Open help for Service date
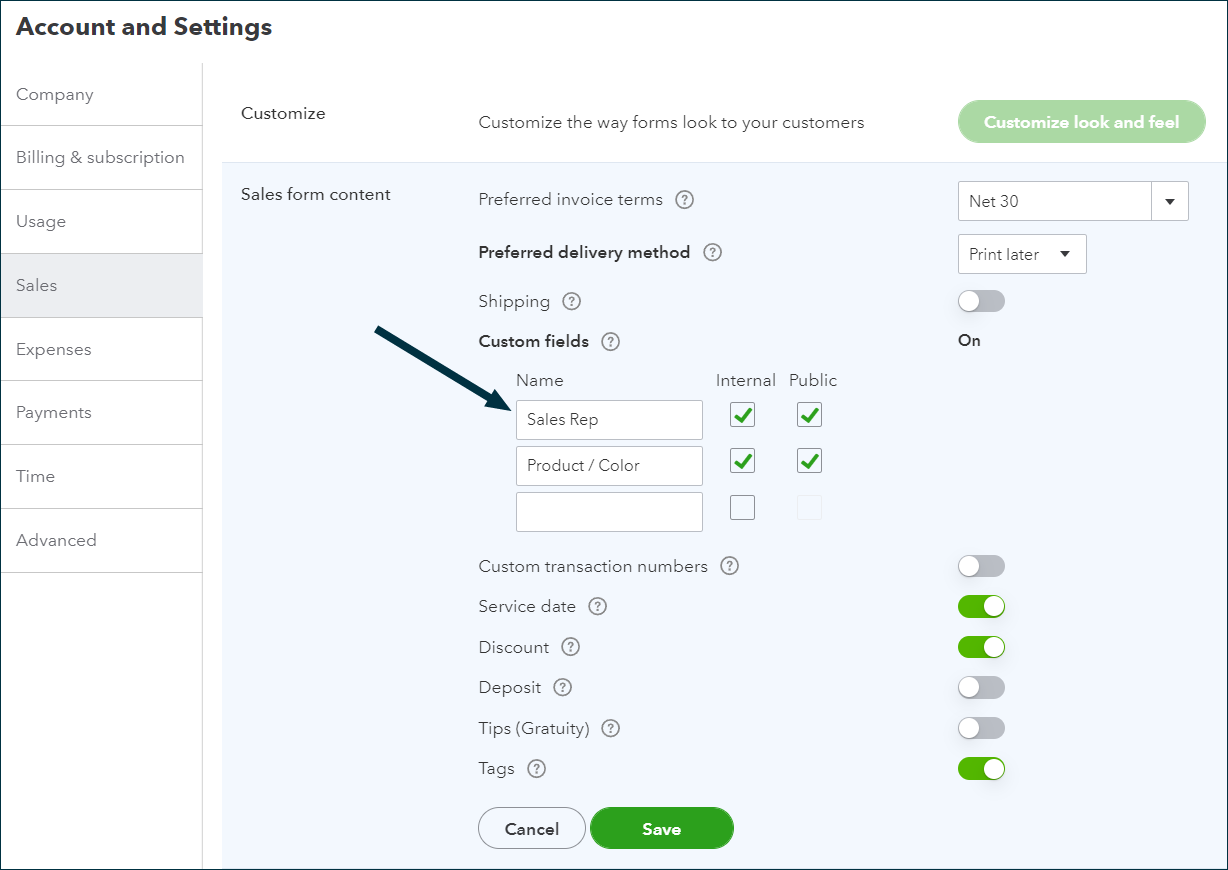Image resolution: width=1228 pixels, height=870 pixels. tap(597, 606)
